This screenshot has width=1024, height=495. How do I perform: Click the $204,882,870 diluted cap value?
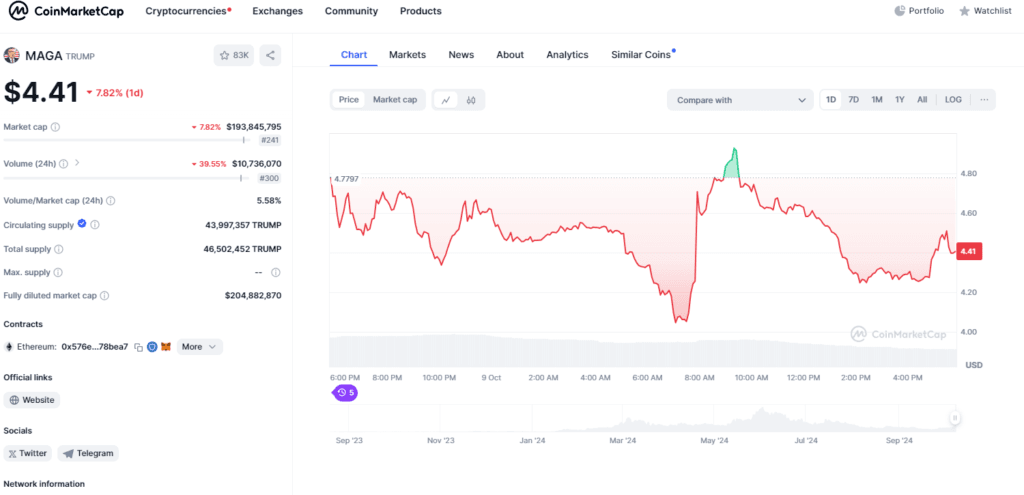point(253,295)
